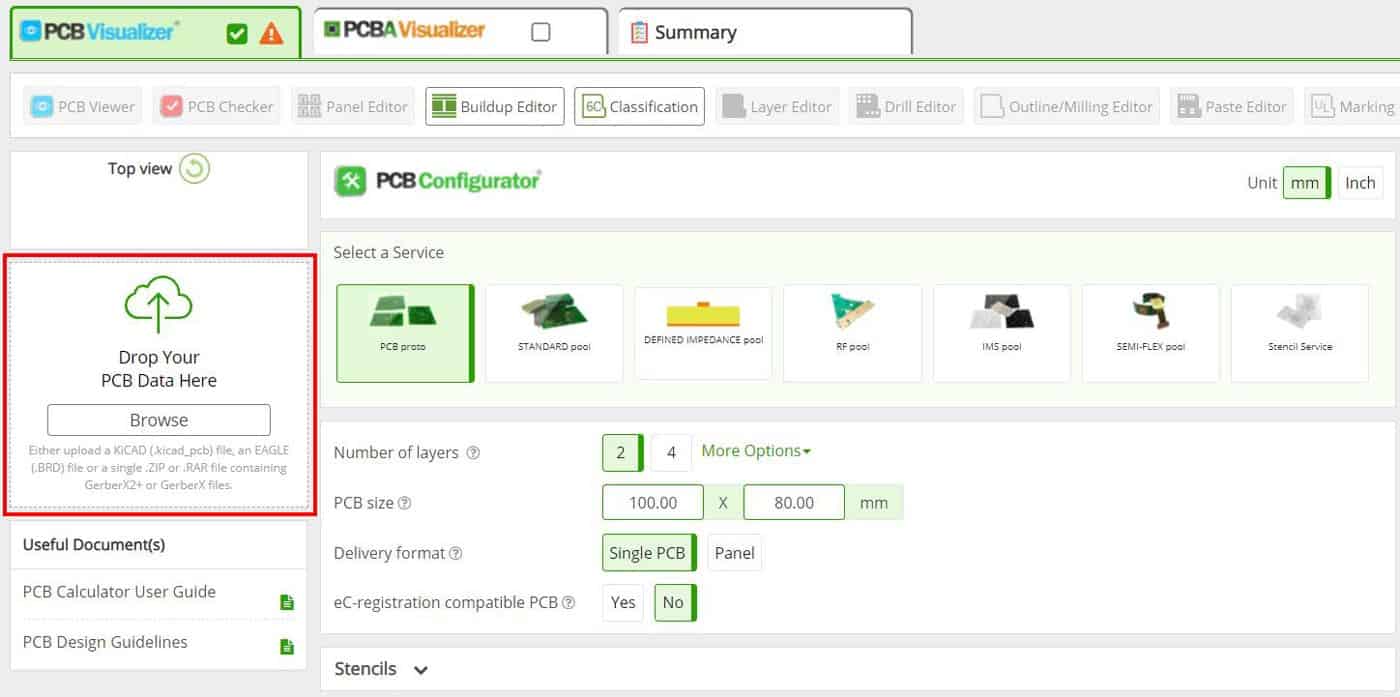Tick the PCBA Visualizer checkbox
This screenshot has width=1400, height=697.
tap(541, 32)
